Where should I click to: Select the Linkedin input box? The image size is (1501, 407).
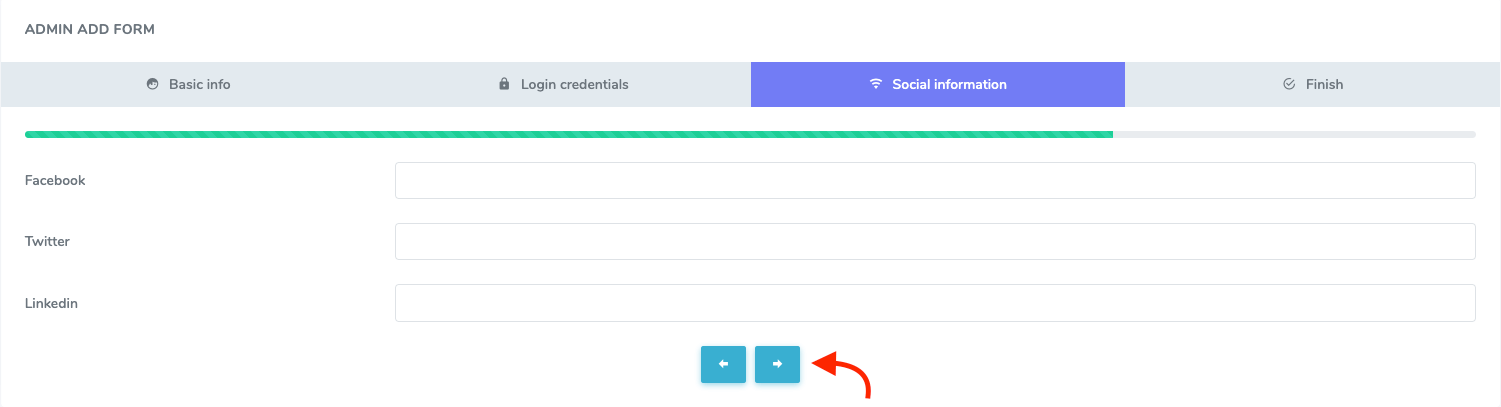935,303
